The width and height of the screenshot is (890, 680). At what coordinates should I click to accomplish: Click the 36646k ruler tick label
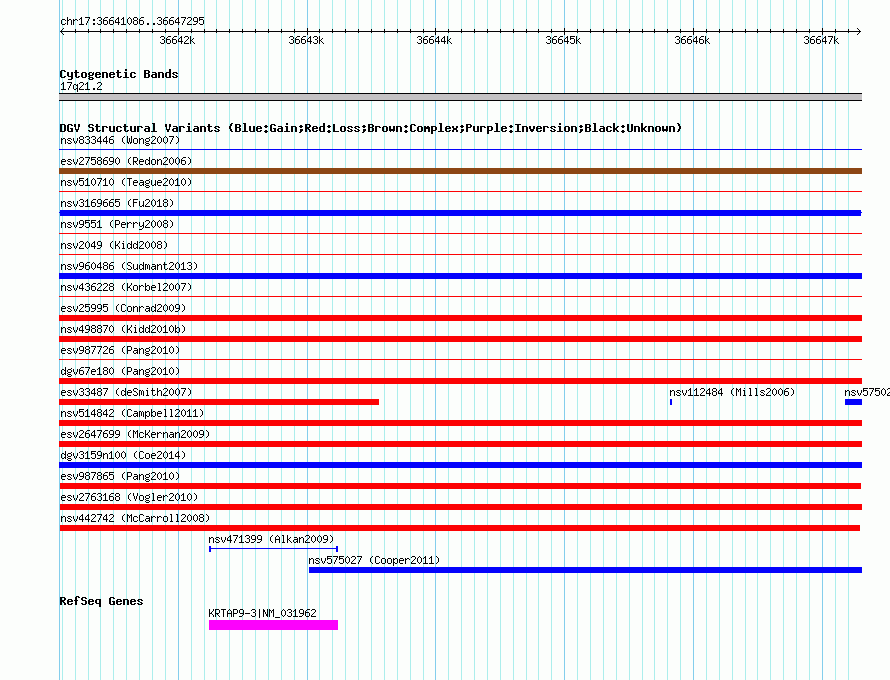(692, 40)
